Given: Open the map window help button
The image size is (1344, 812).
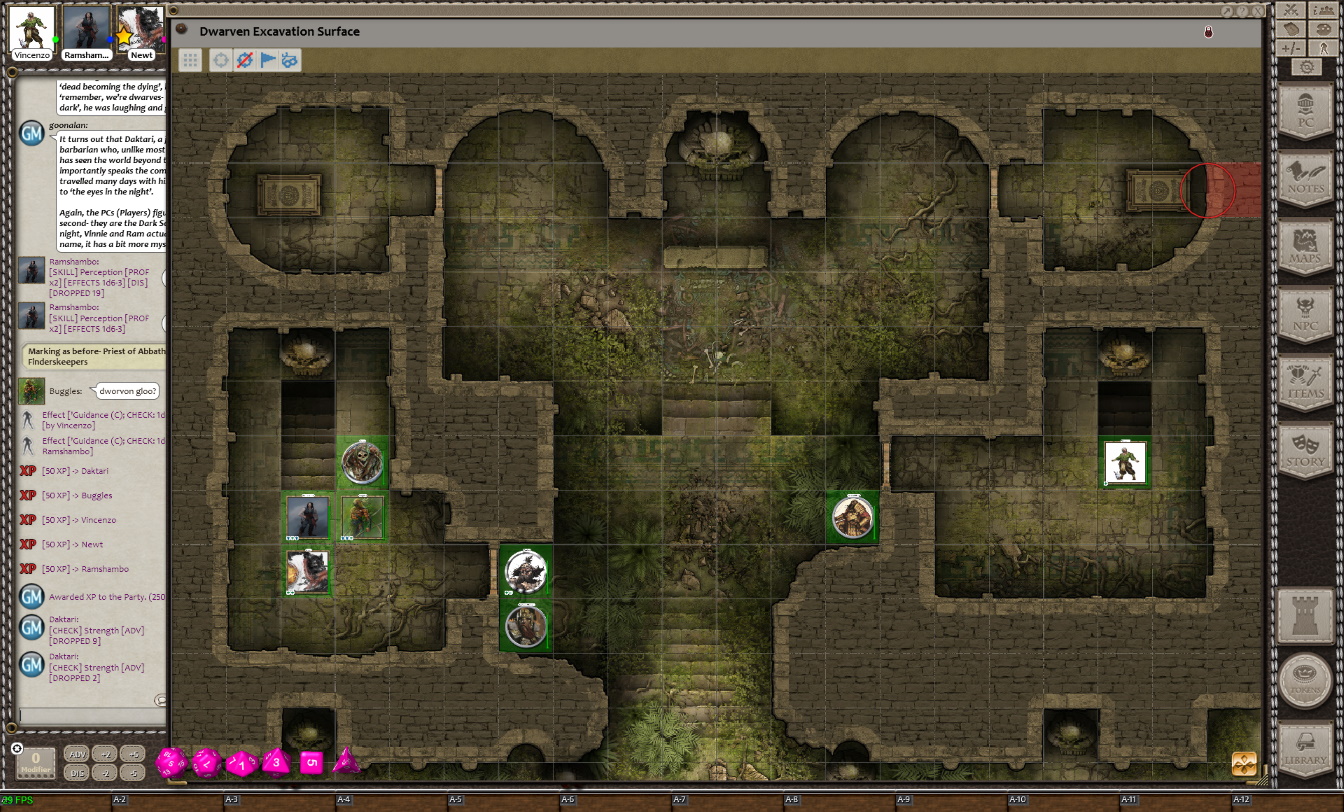Looking at the screenshot, I should [x=1243, y=11].
